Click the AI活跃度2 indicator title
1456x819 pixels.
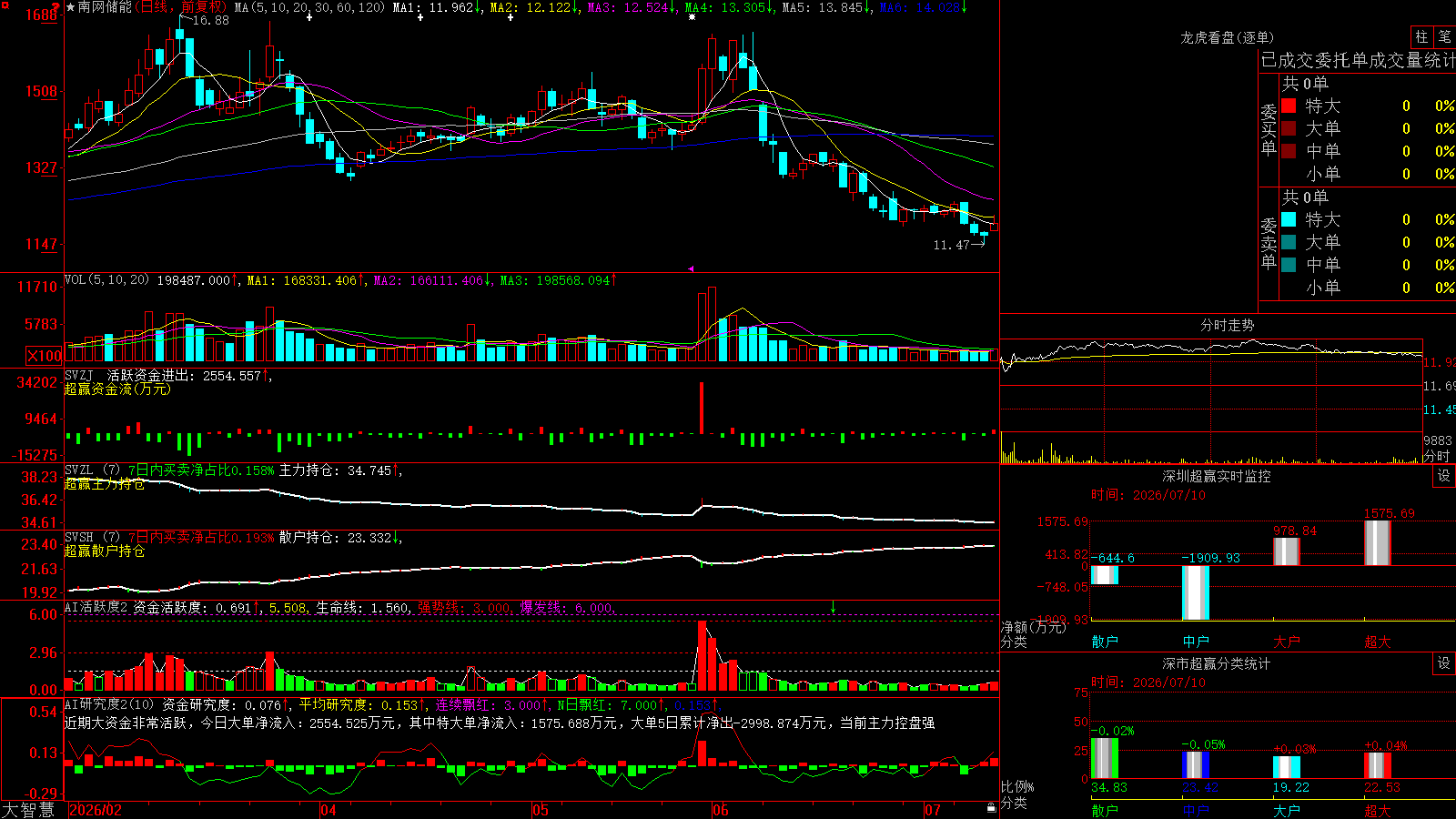click(x=96, y=607)
